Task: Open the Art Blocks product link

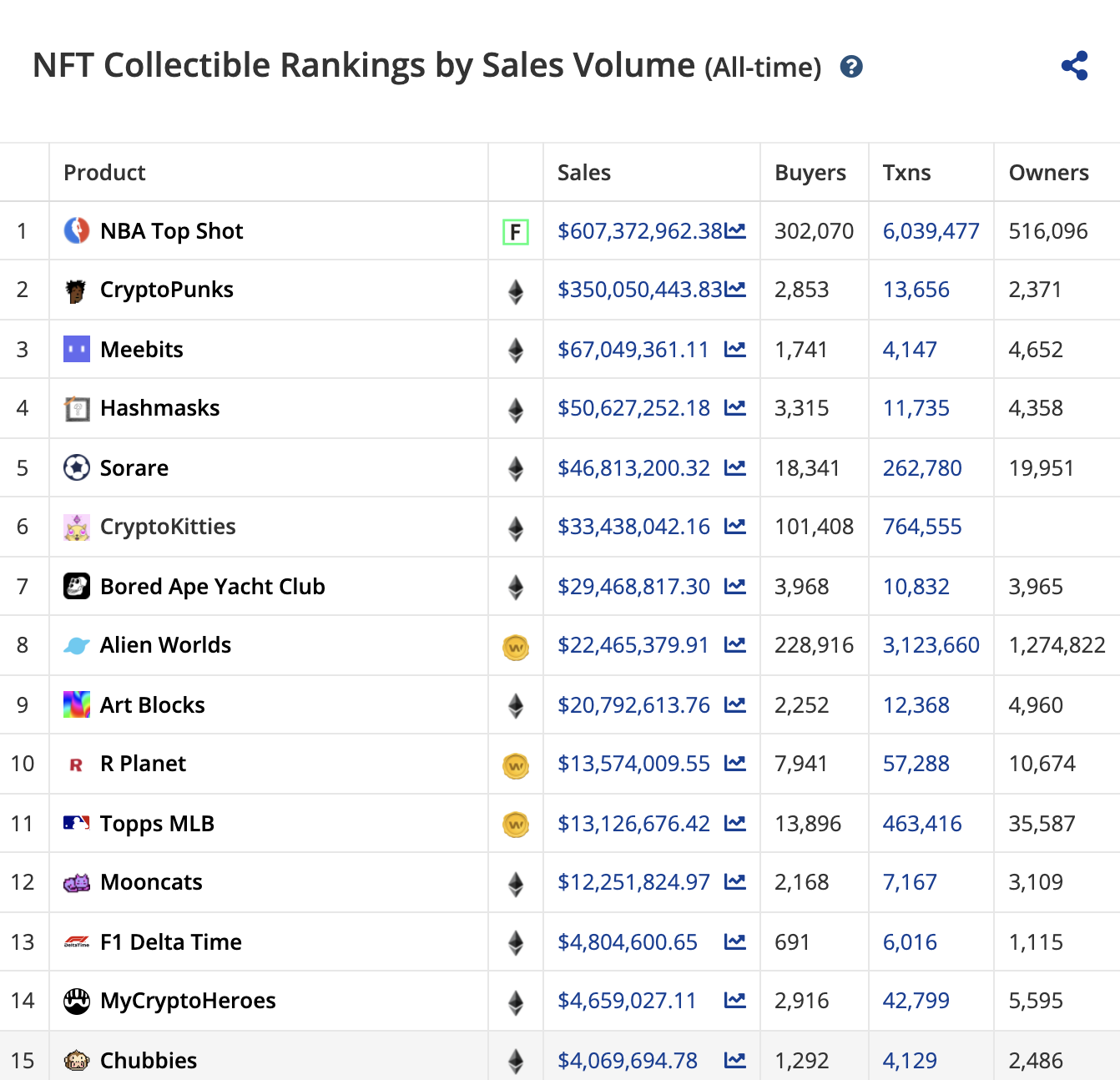Action: click(x=153, y=705)
